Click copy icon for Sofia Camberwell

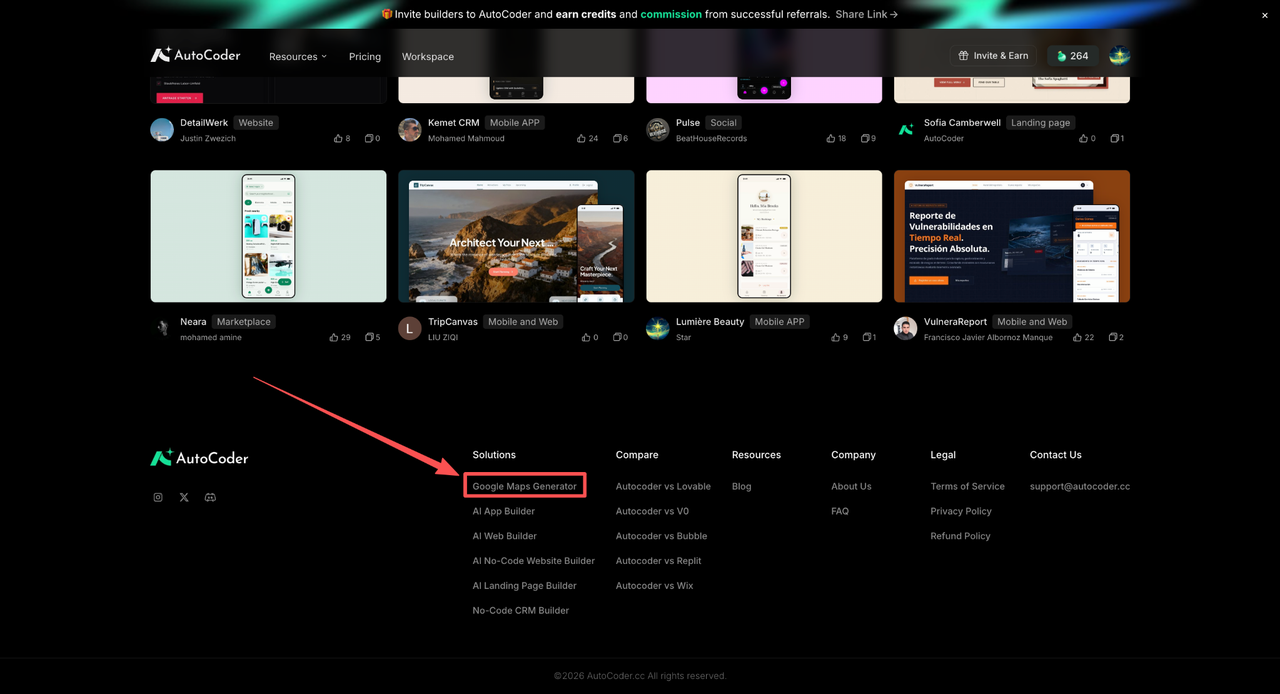point(1116,138)
